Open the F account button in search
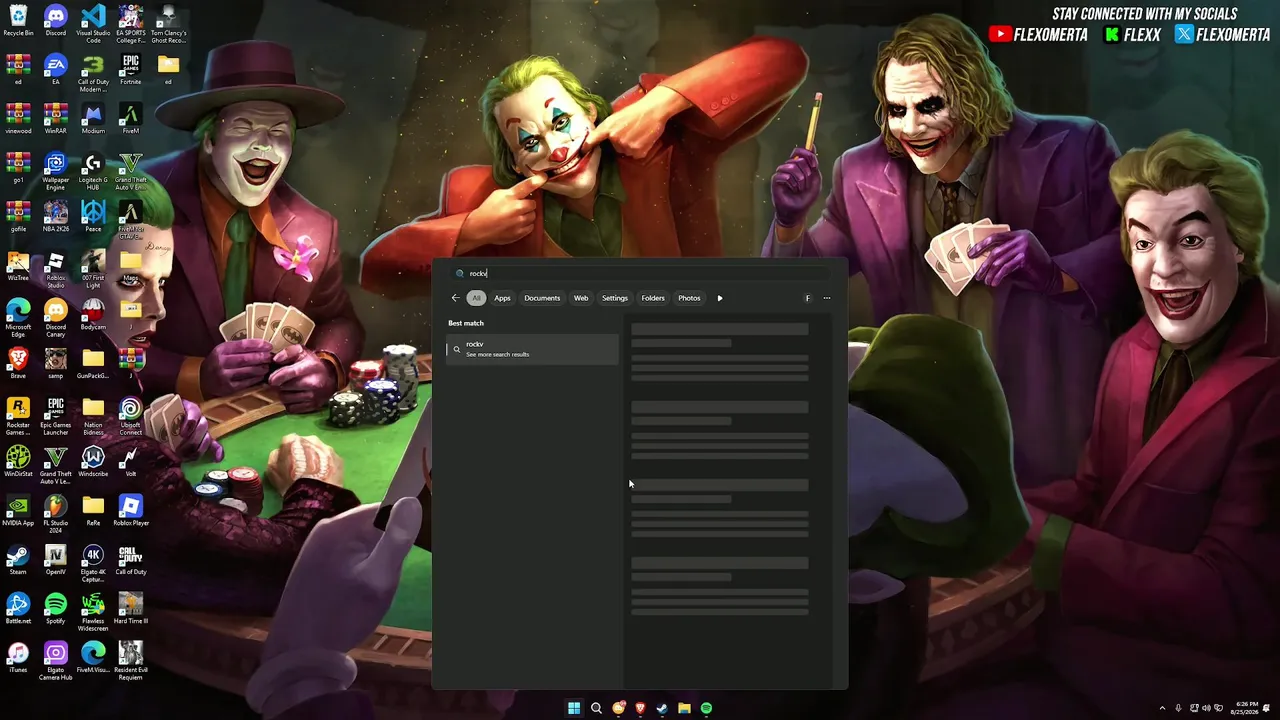1280x720 pixels. (x=808, y=298)
